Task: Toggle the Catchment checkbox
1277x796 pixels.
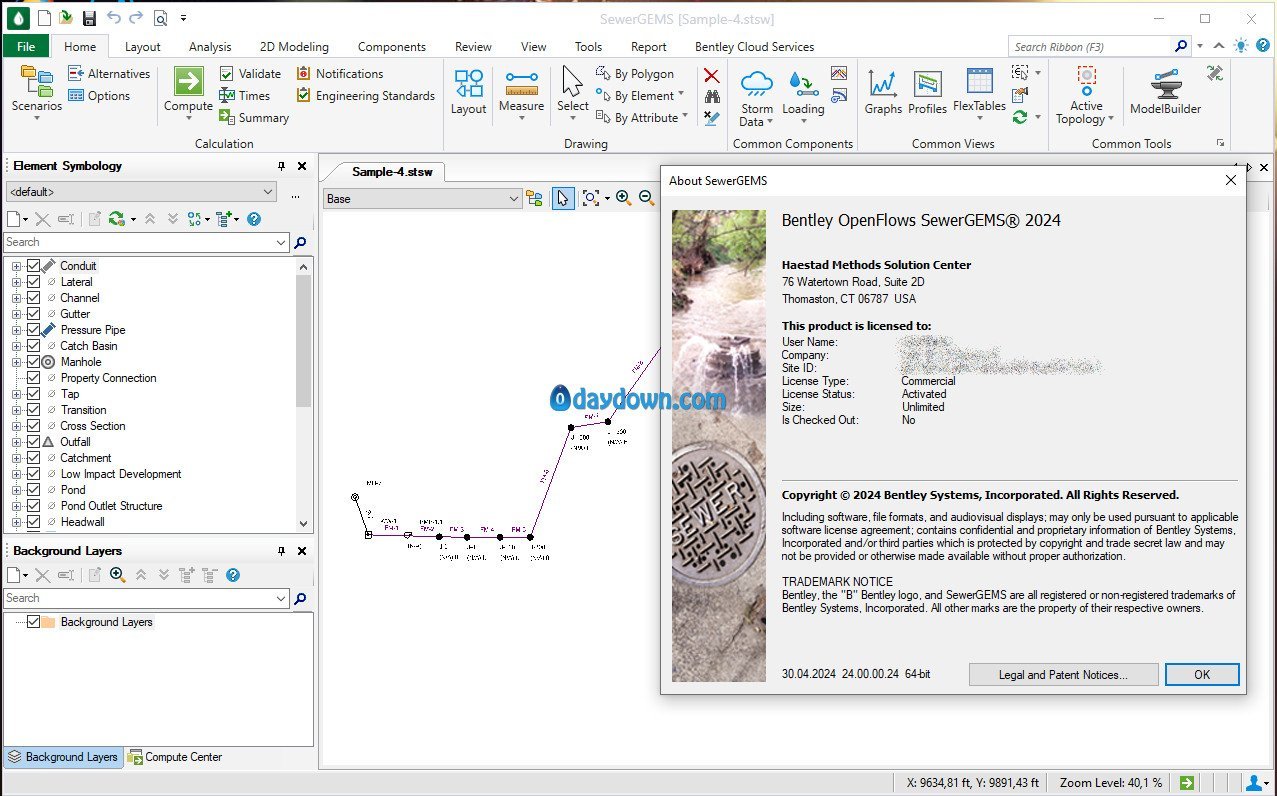Action: point(33,458)
